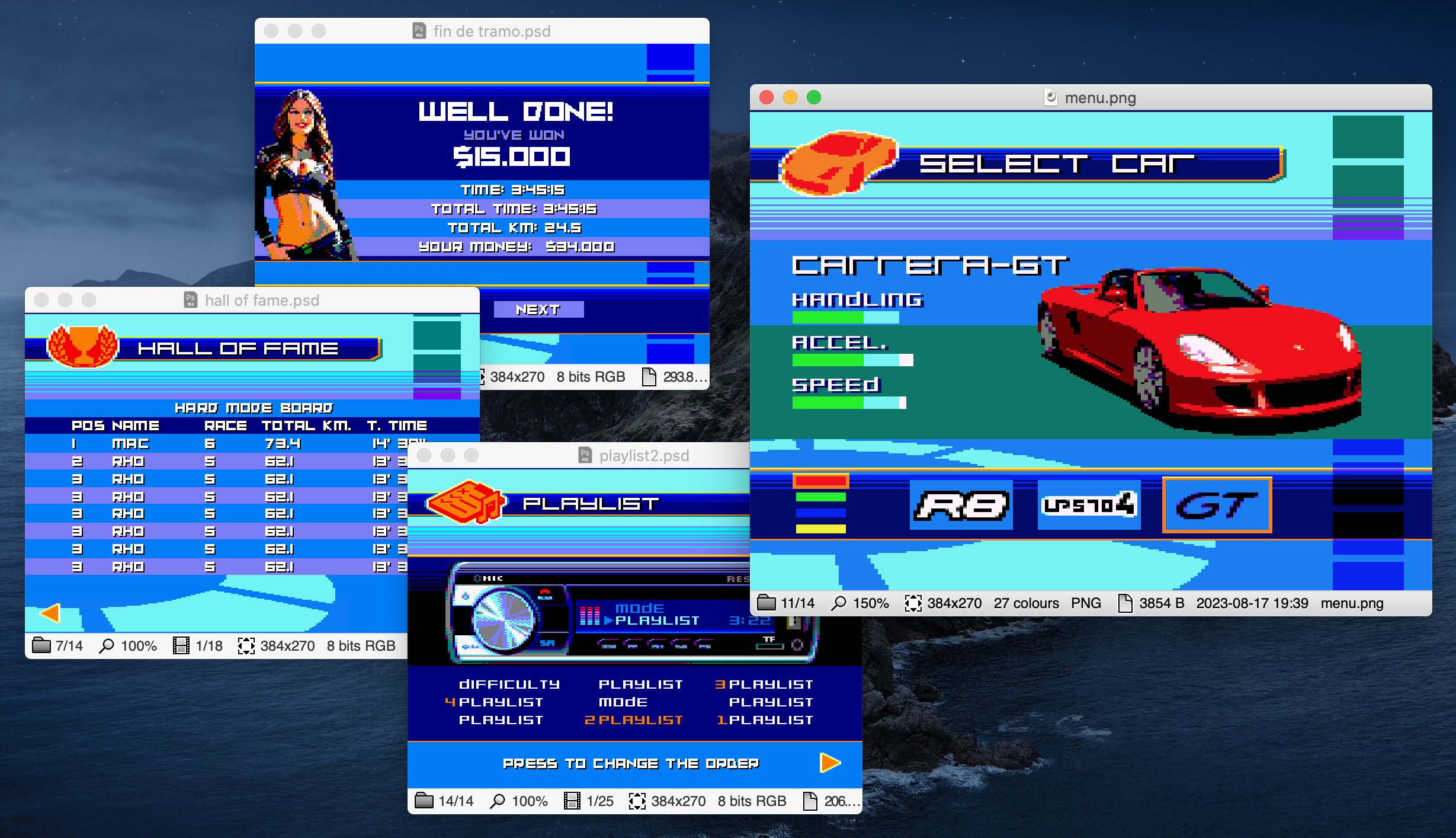Select the UR570 car logo tile
1456x838 pixels.
point(1089,505)
